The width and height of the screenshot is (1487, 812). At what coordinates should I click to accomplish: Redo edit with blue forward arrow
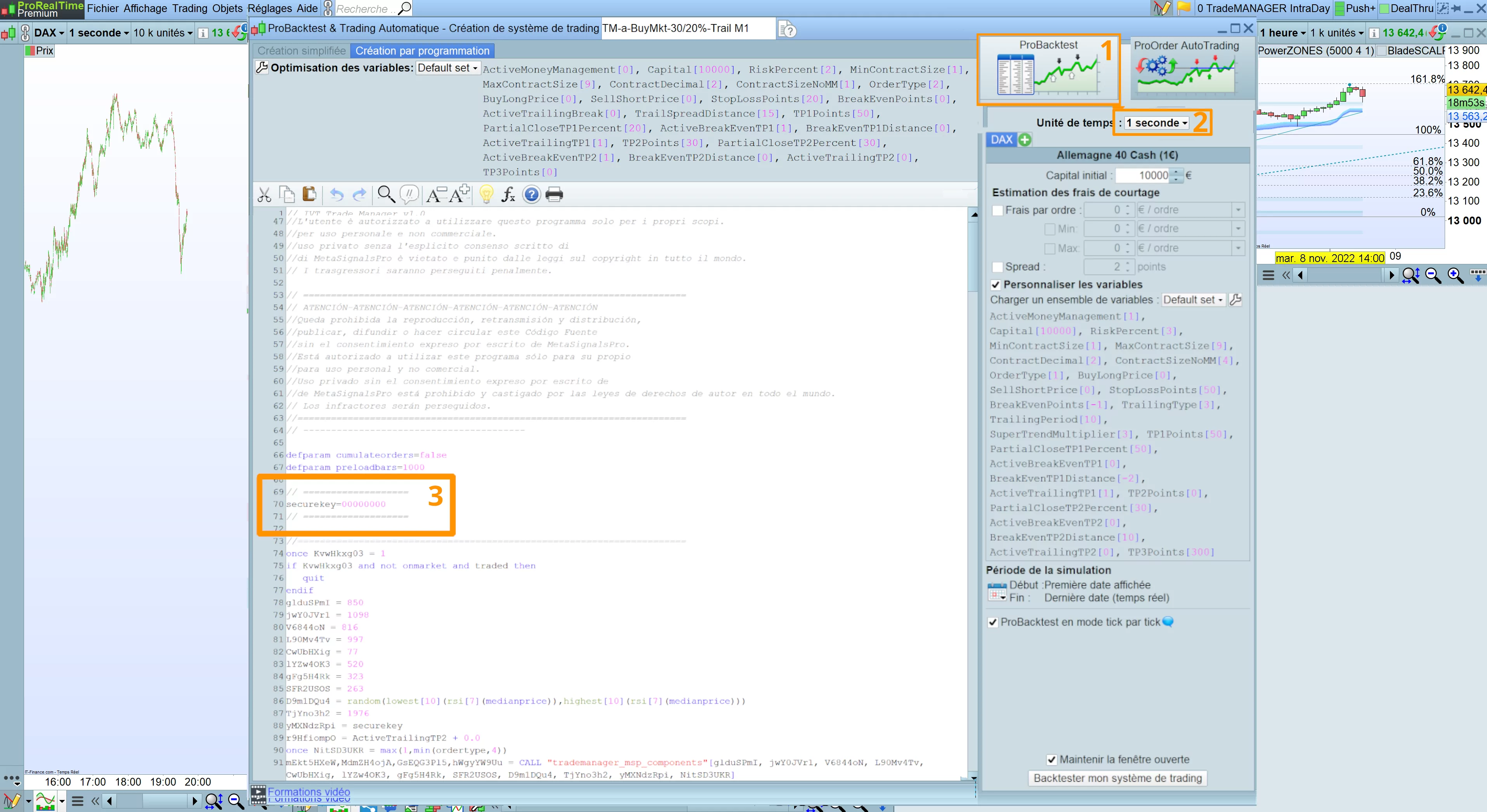[359, 195]
